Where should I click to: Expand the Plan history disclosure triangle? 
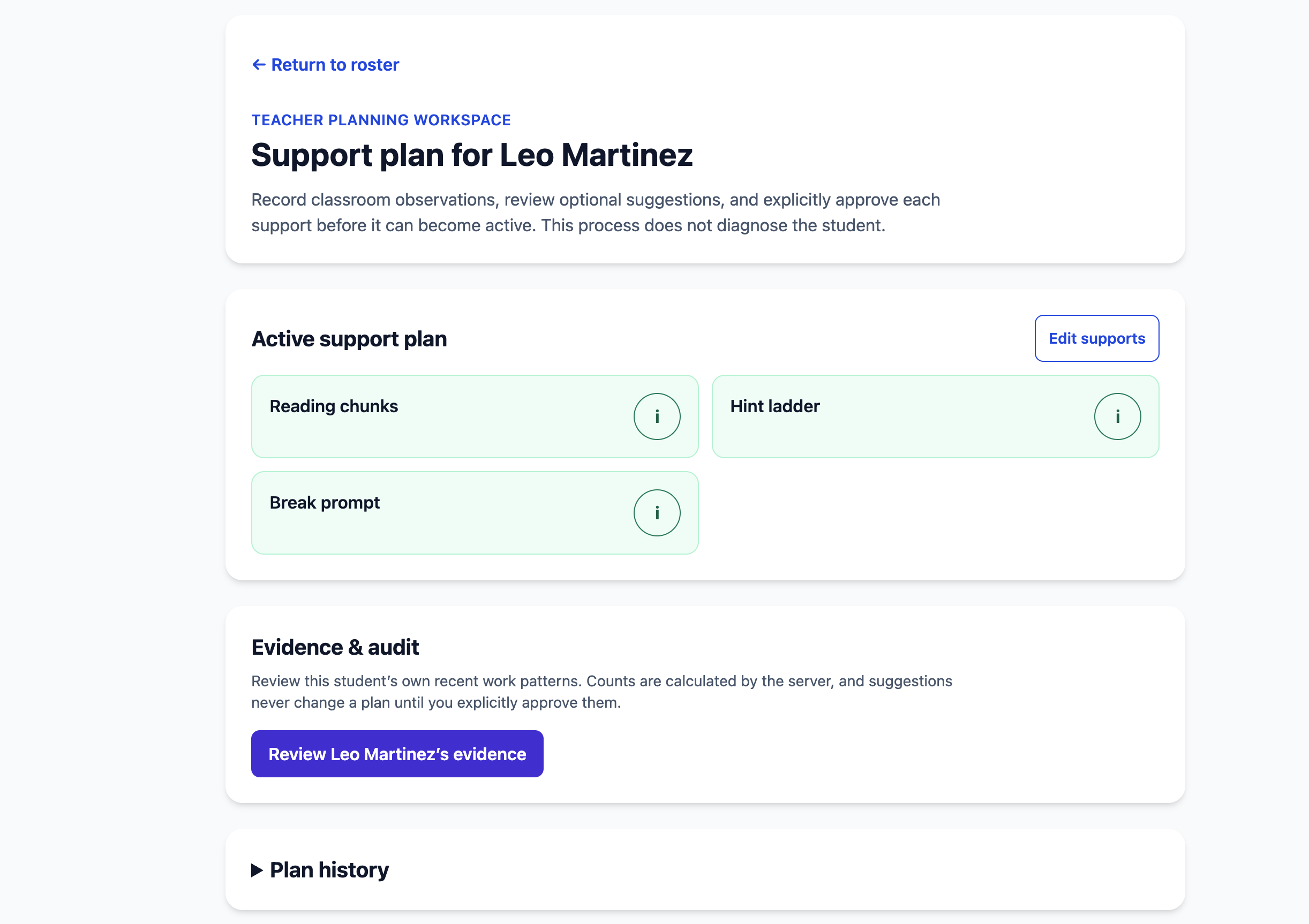pos(257,870)
